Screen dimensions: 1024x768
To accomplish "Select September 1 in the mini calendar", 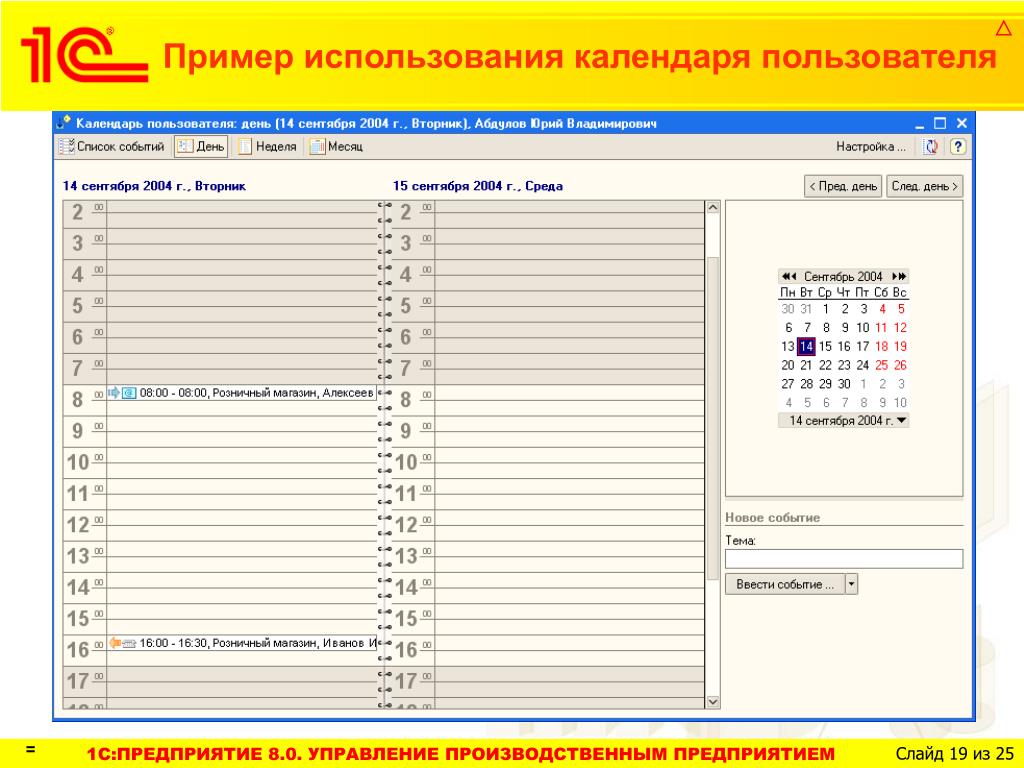I will [x=825, y=309].
